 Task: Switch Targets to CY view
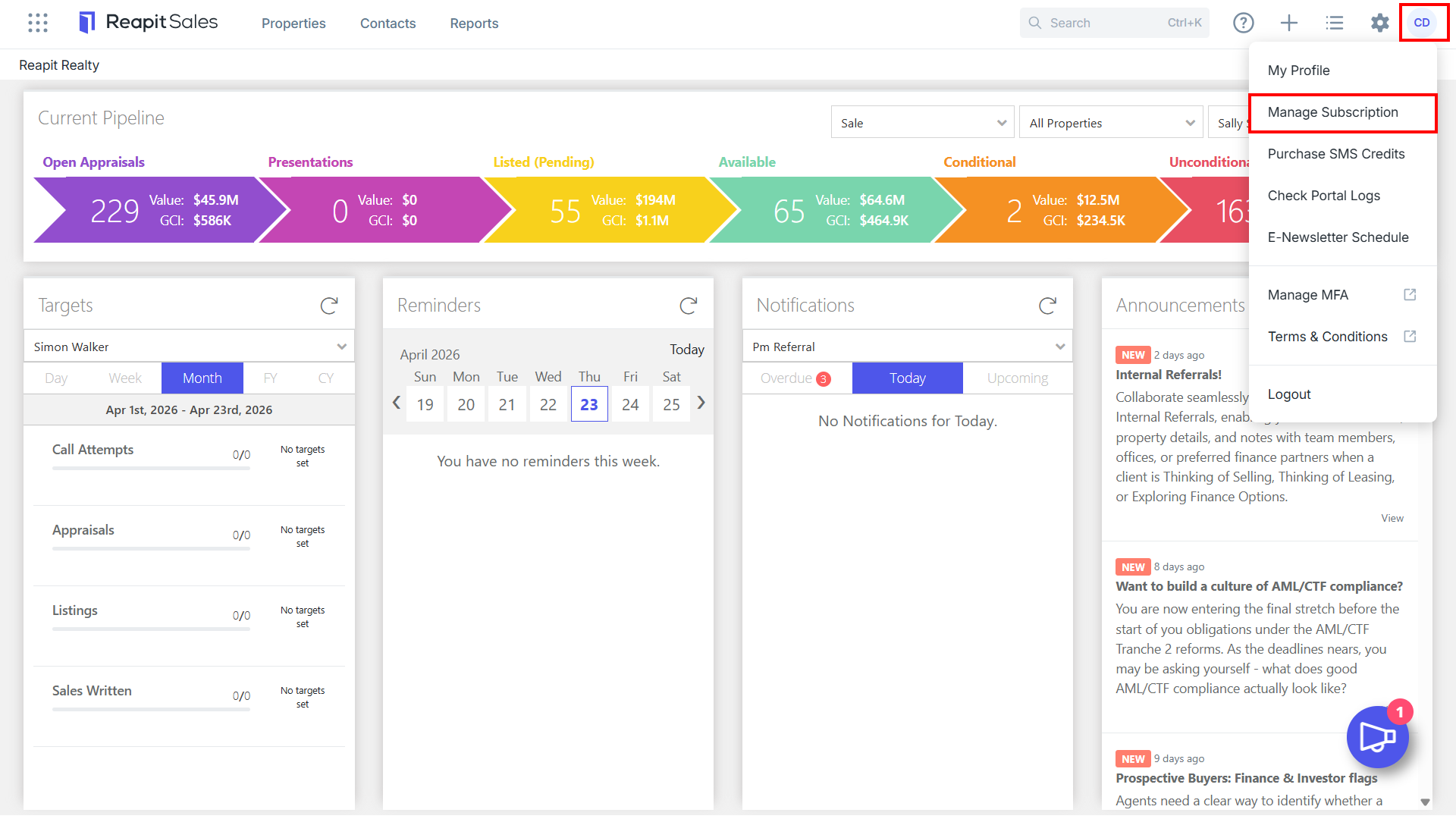click(326, 378)
